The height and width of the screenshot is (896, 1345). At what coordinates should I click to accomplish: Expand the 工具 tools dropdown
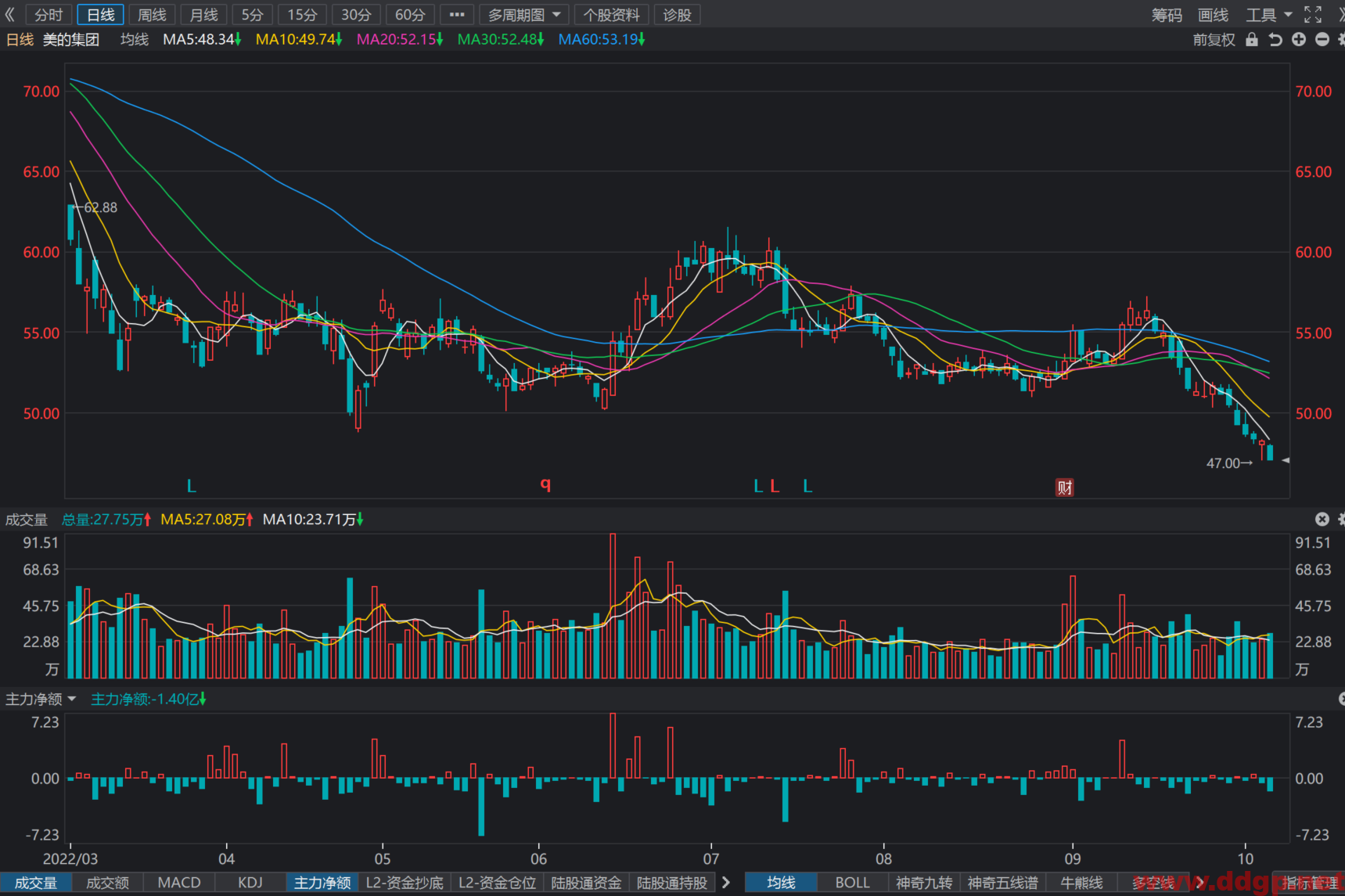click(1268, 15)
